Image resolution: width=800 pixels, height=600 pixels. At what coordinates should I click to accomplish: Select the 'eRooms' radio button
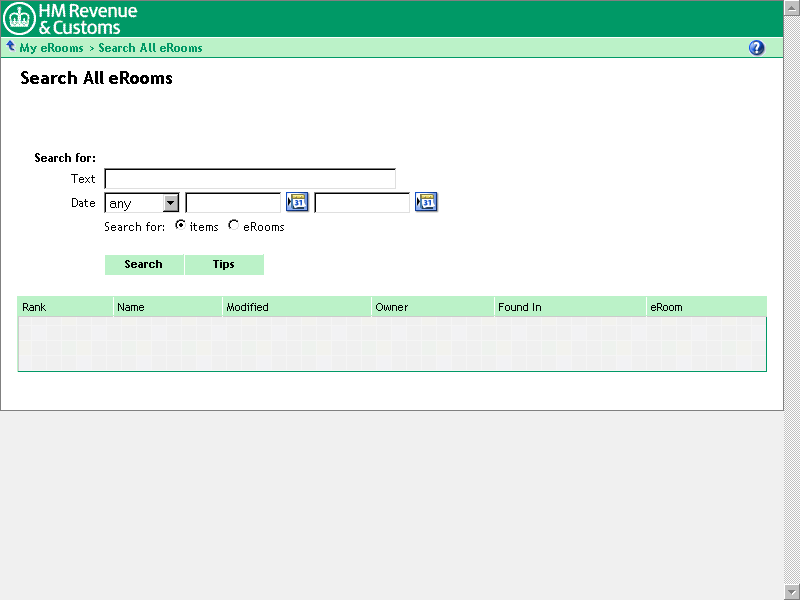click(234, 226)
